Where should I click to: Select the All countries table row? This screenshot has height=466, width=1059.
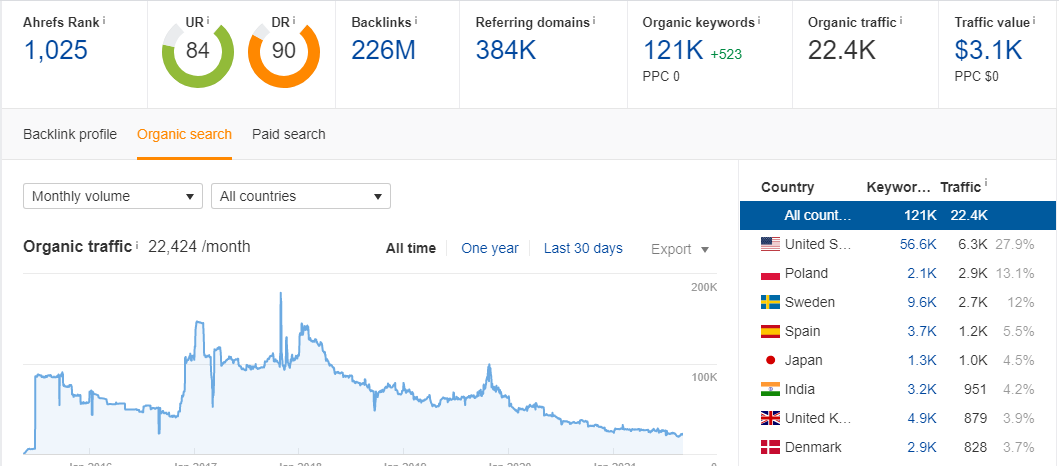coord(898,215)
